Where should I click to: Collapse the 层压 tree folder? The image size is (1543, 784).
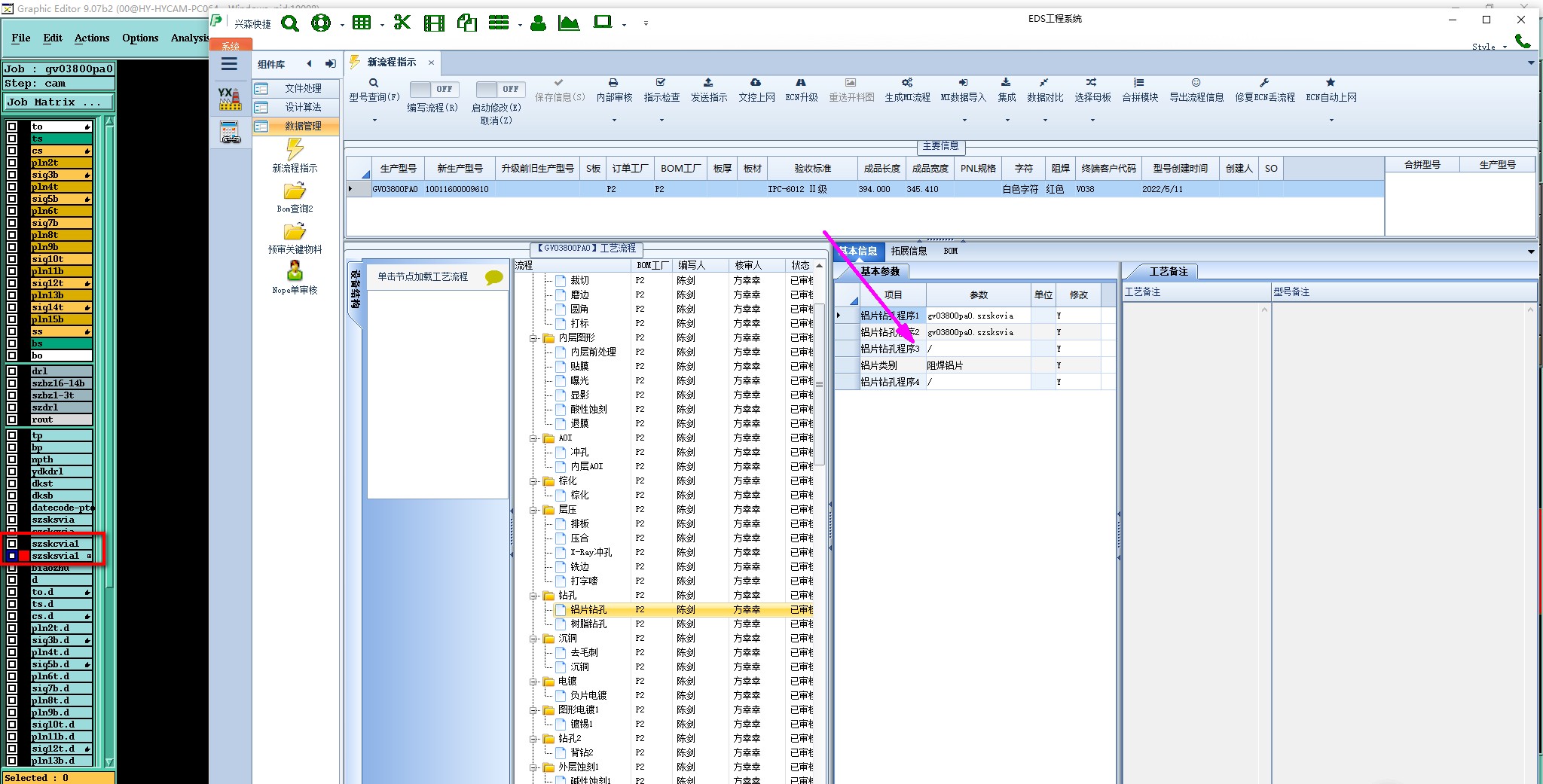pos(533,510)
